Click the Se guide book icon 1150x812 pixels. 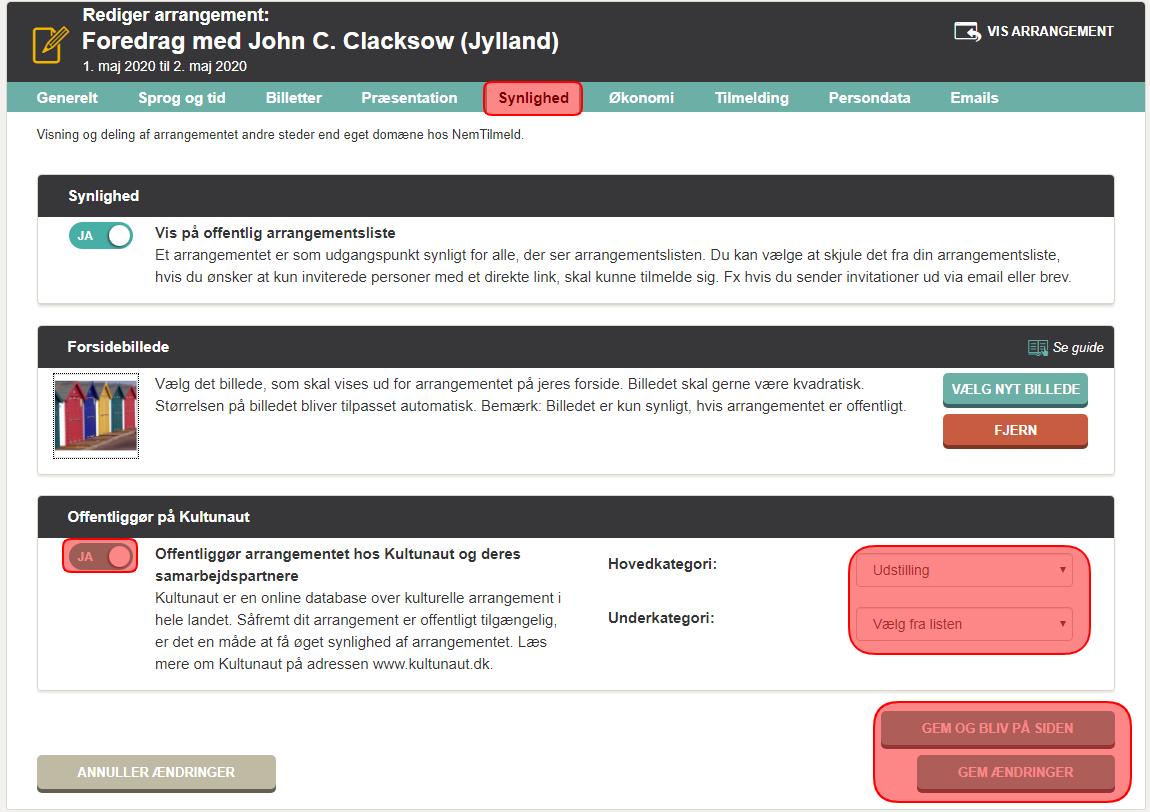click(1037, 348)
